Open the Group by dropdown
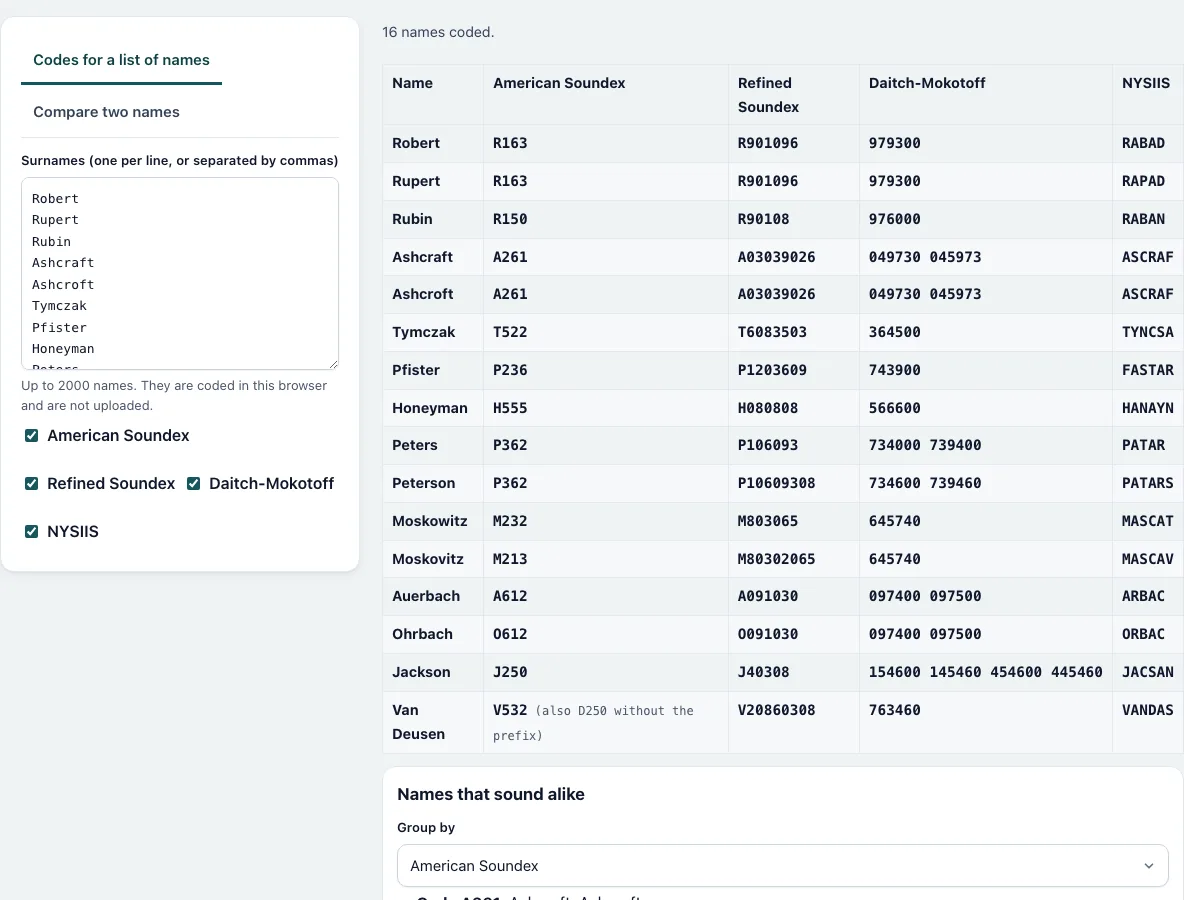 tap(782, 866)
